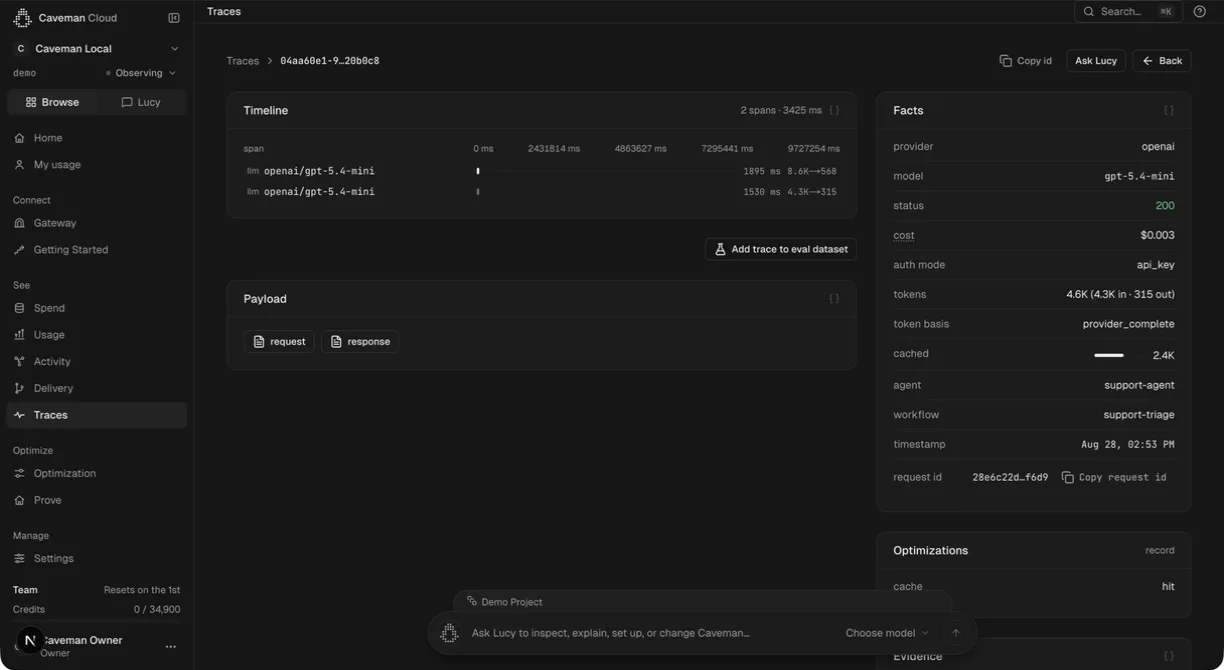Select the first openai/gpt-5.4-mini span, 1895 ms

[541, 171]
